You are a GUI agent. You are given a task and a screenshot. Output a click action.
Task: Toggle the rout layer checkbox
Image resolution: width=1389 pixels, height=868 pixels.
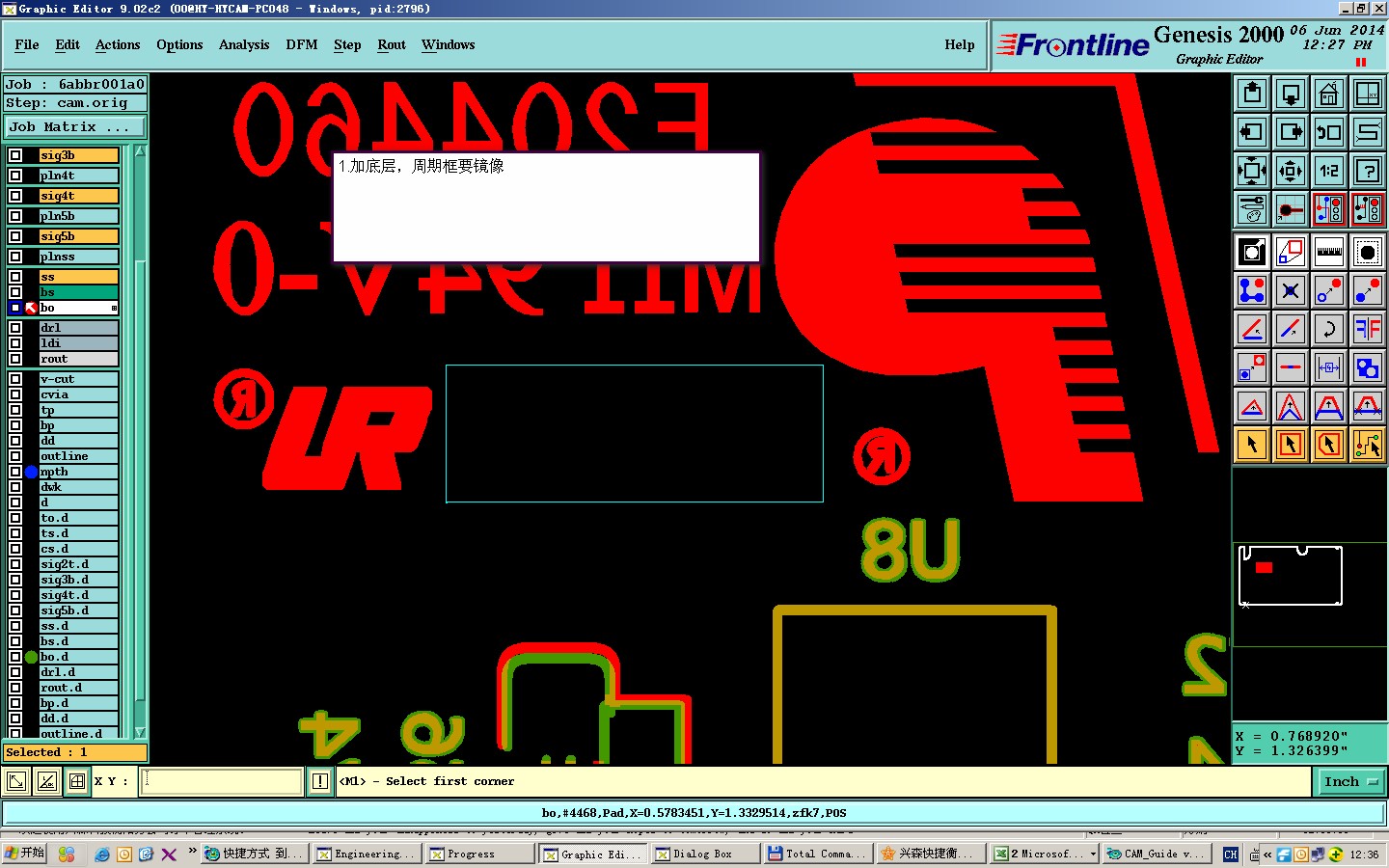[x=15, y=359]
